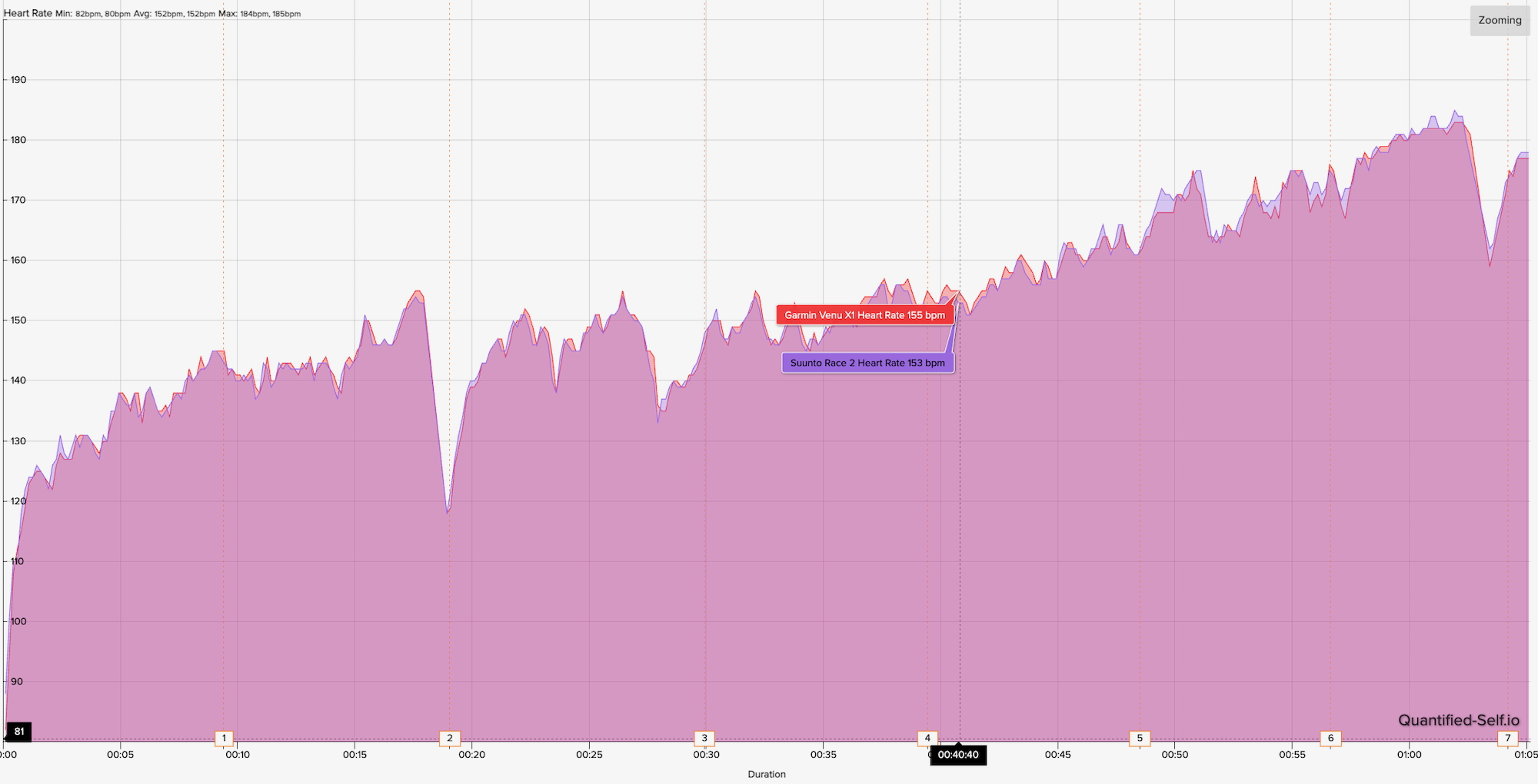Click the 00:20 time axis label

[472, 755]
